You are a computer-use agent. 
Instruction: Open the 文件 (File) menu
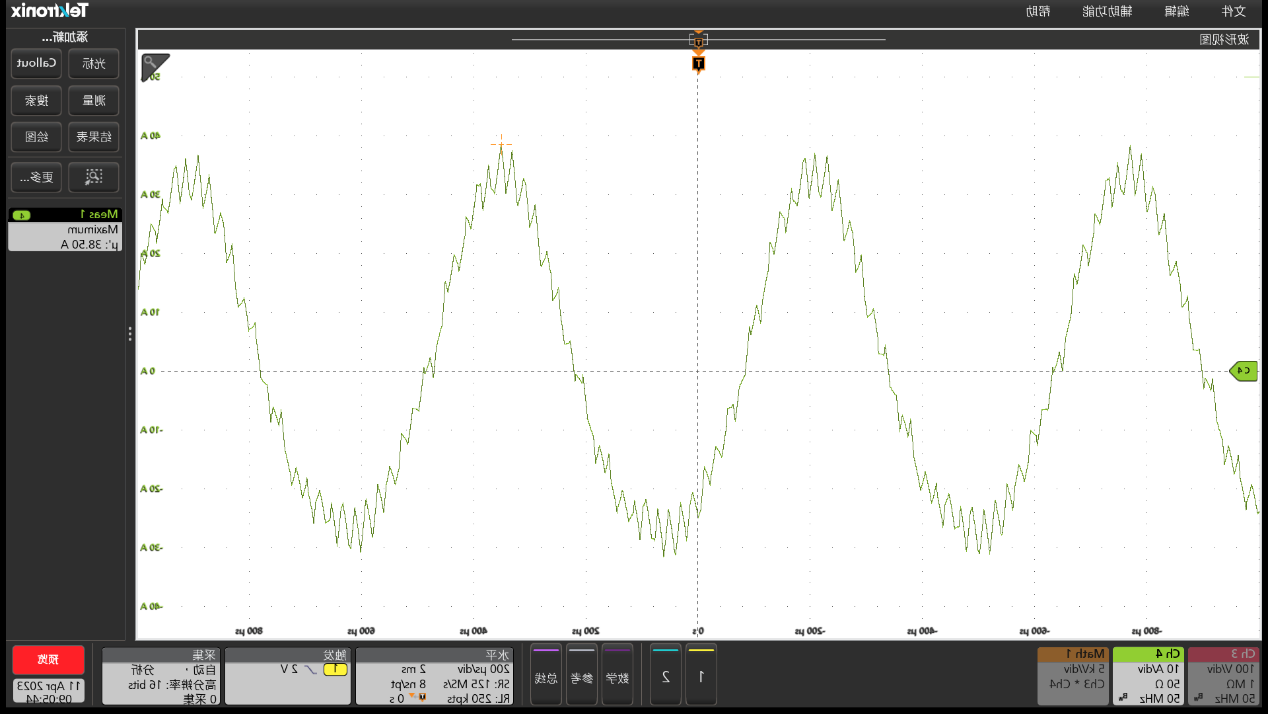[x=1233, y=11]
